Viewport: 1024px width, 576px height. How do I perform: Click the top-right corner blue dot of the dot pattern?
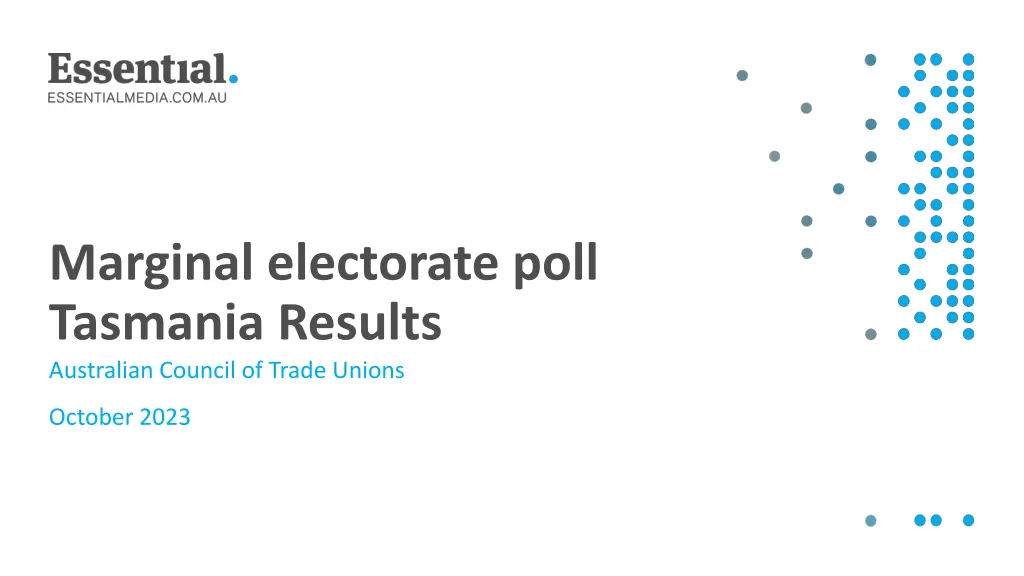968,59
